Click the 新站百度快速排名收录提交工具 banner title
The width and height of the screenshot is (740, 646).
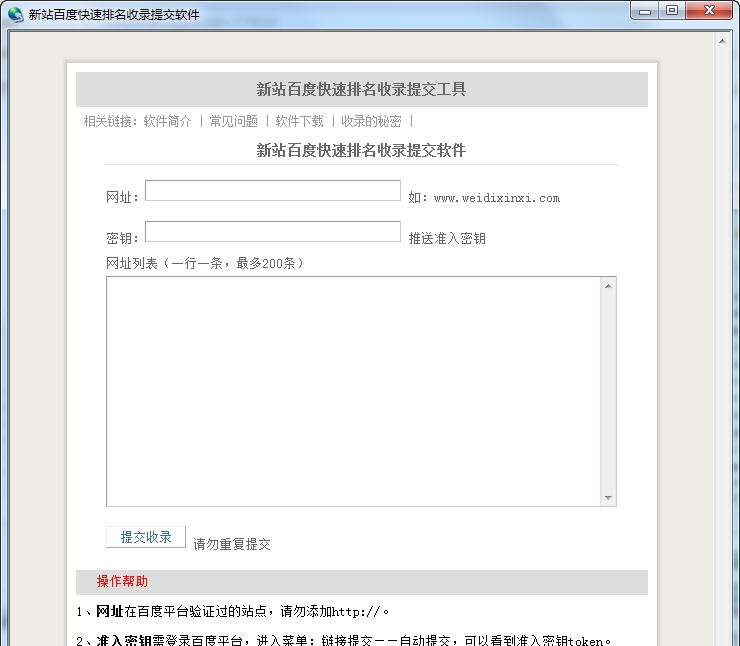click(362, 89)
